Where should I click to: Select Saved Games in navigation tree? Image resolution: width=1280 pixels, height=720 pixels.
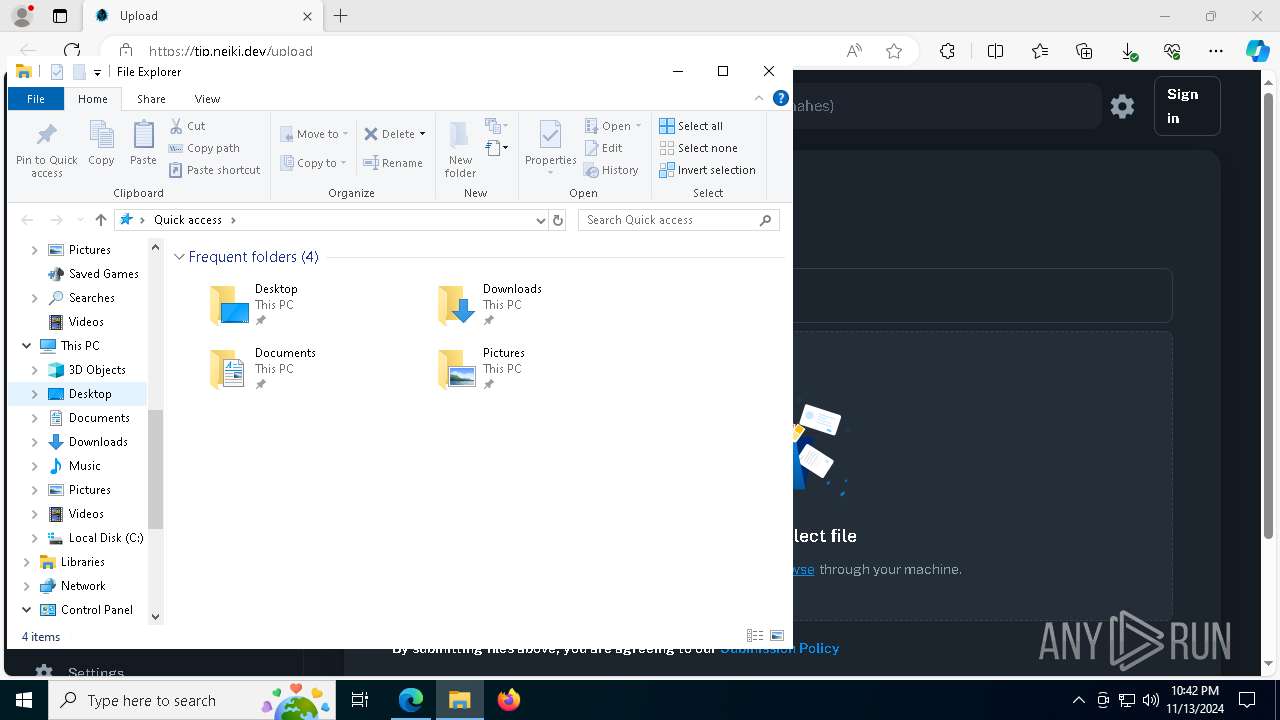click(x=103, y=274)
